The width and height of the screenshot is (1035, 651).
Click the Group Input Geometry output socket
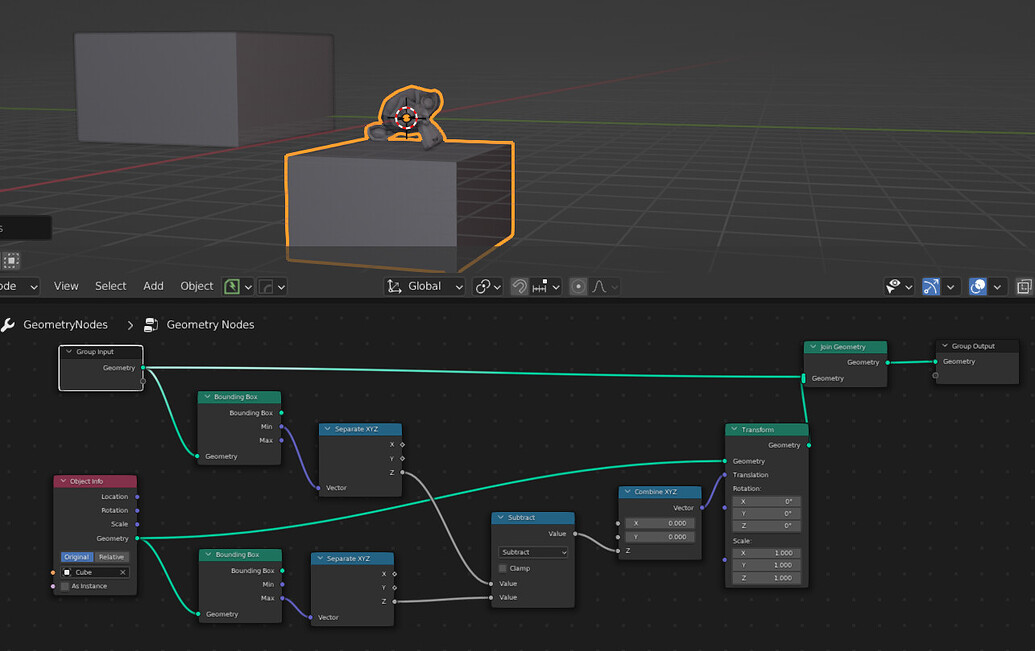(143, 368)
